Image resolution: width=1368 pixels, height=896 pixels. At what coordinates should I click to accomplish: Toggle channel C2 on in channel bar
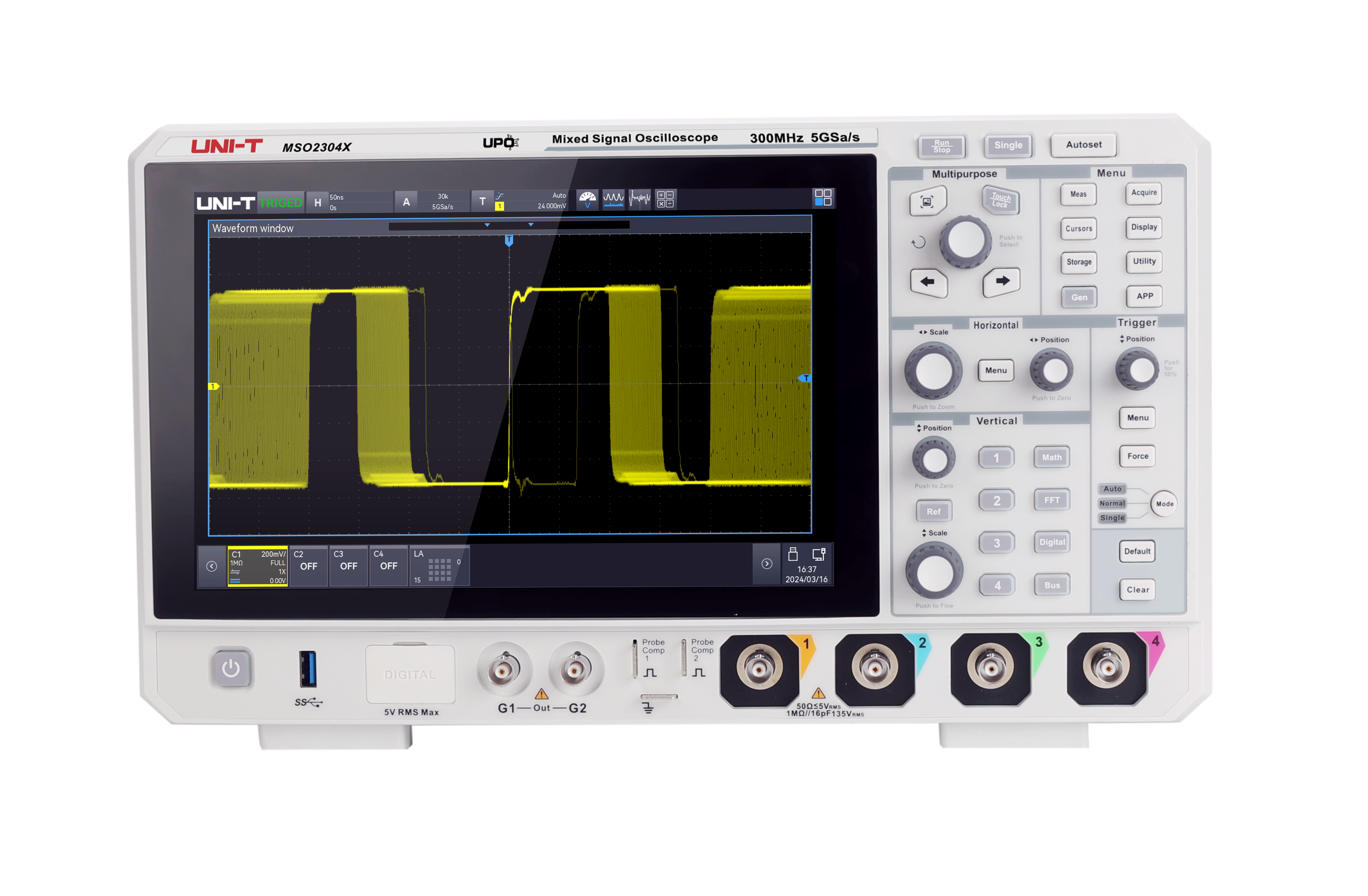[308, 566]
